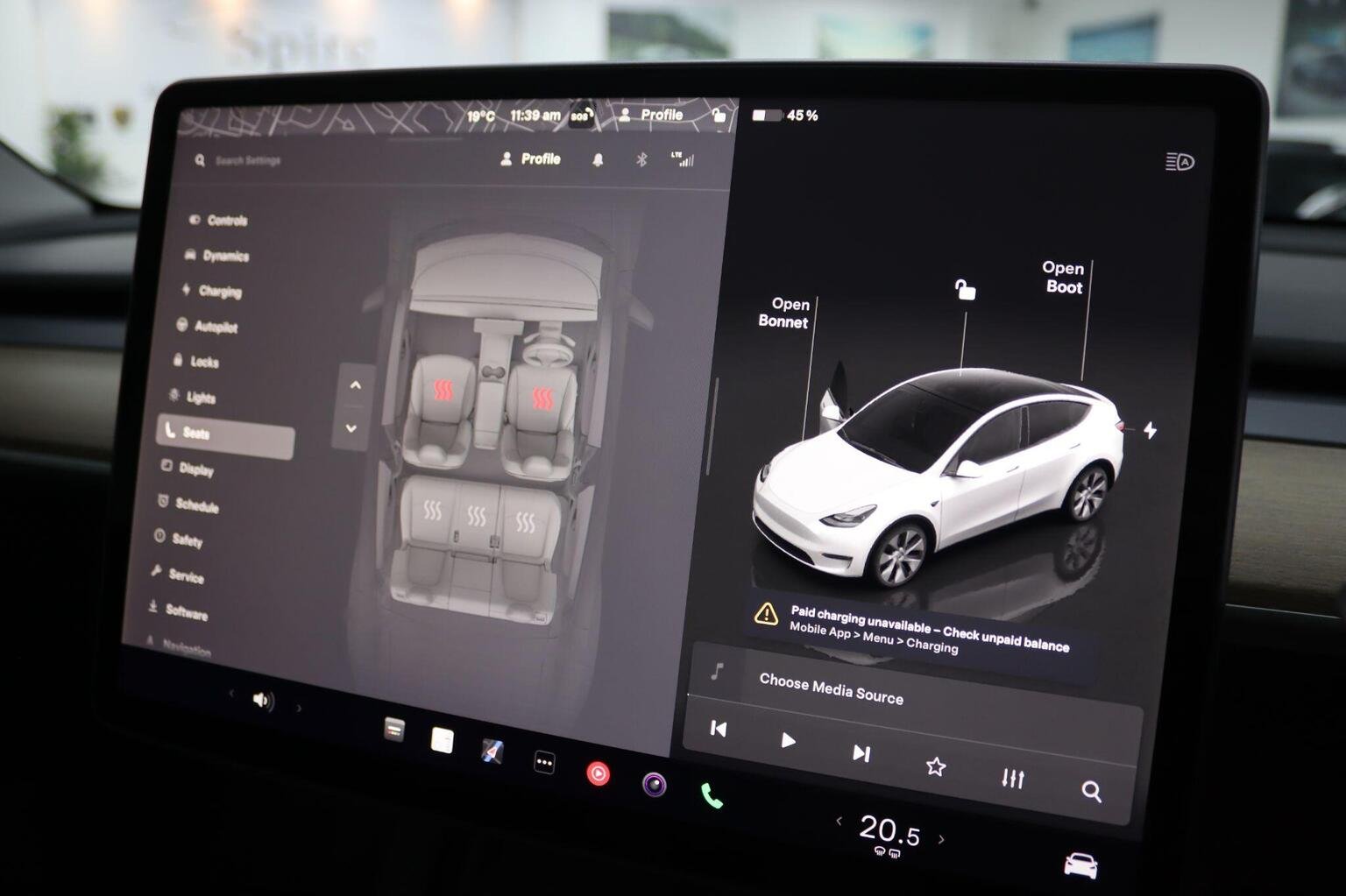Image resolution: width=1346 pixels, height=896 pixels.
Task: Tap Open Bonnet
Action: (x=783, y=313)
